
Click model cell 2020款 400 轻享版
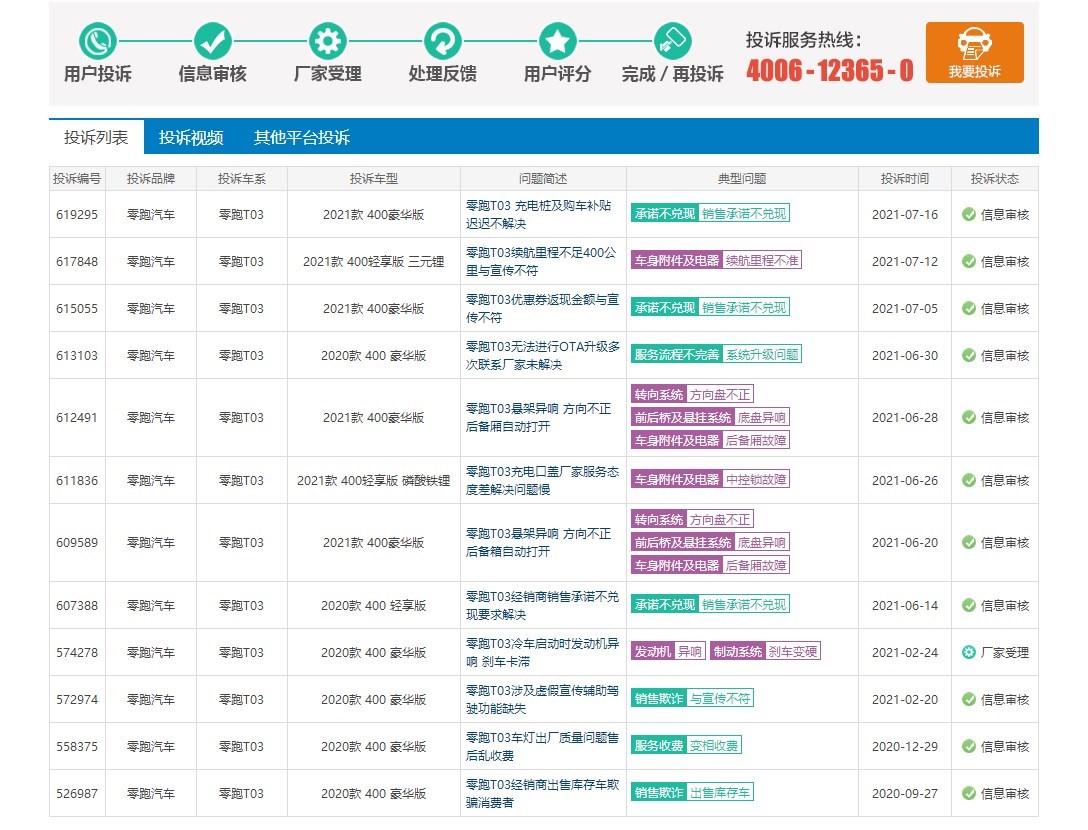pos(373,605)
